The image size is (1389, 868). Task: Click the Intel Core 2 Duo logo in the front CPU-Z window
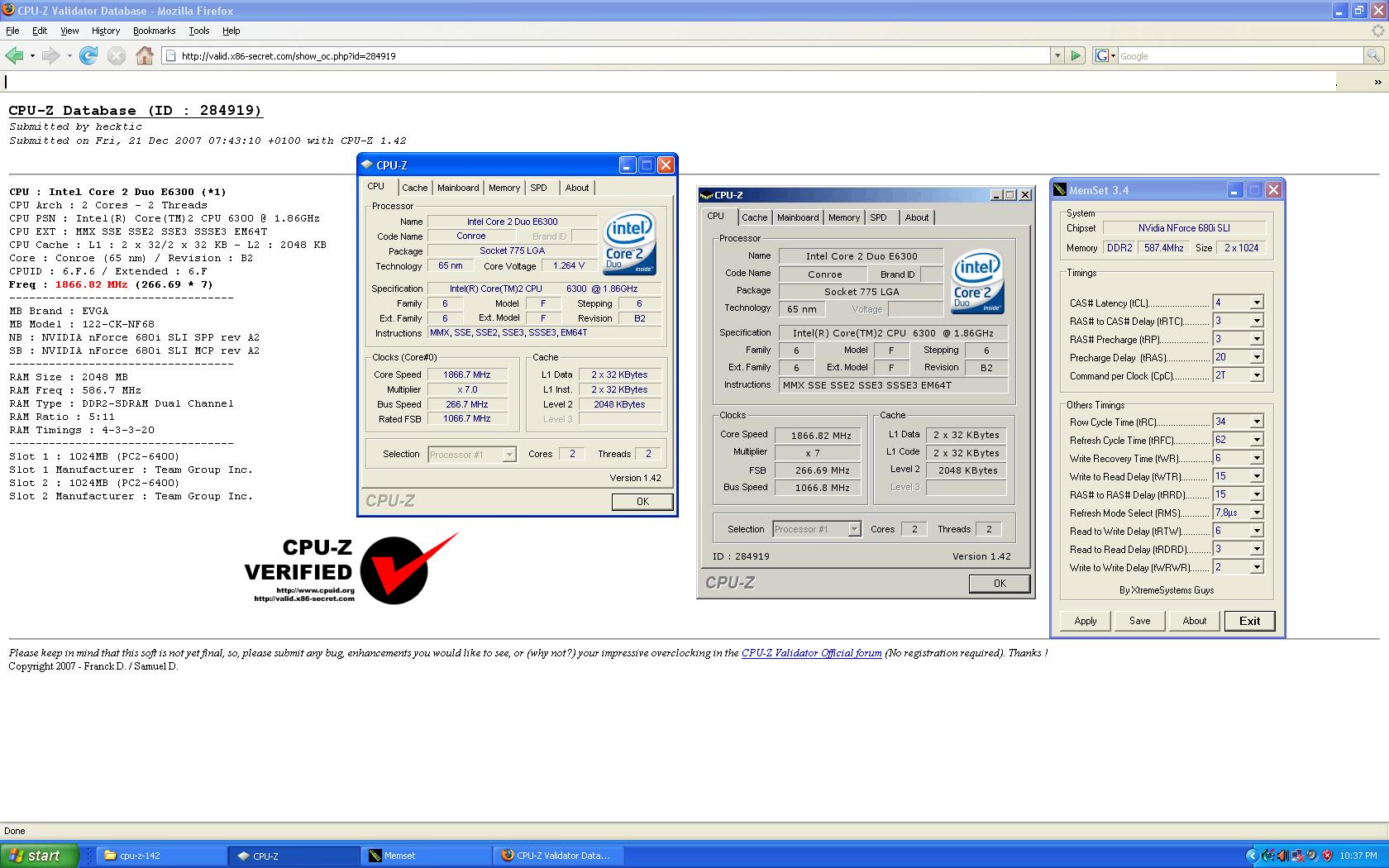[x=630, y=243]
